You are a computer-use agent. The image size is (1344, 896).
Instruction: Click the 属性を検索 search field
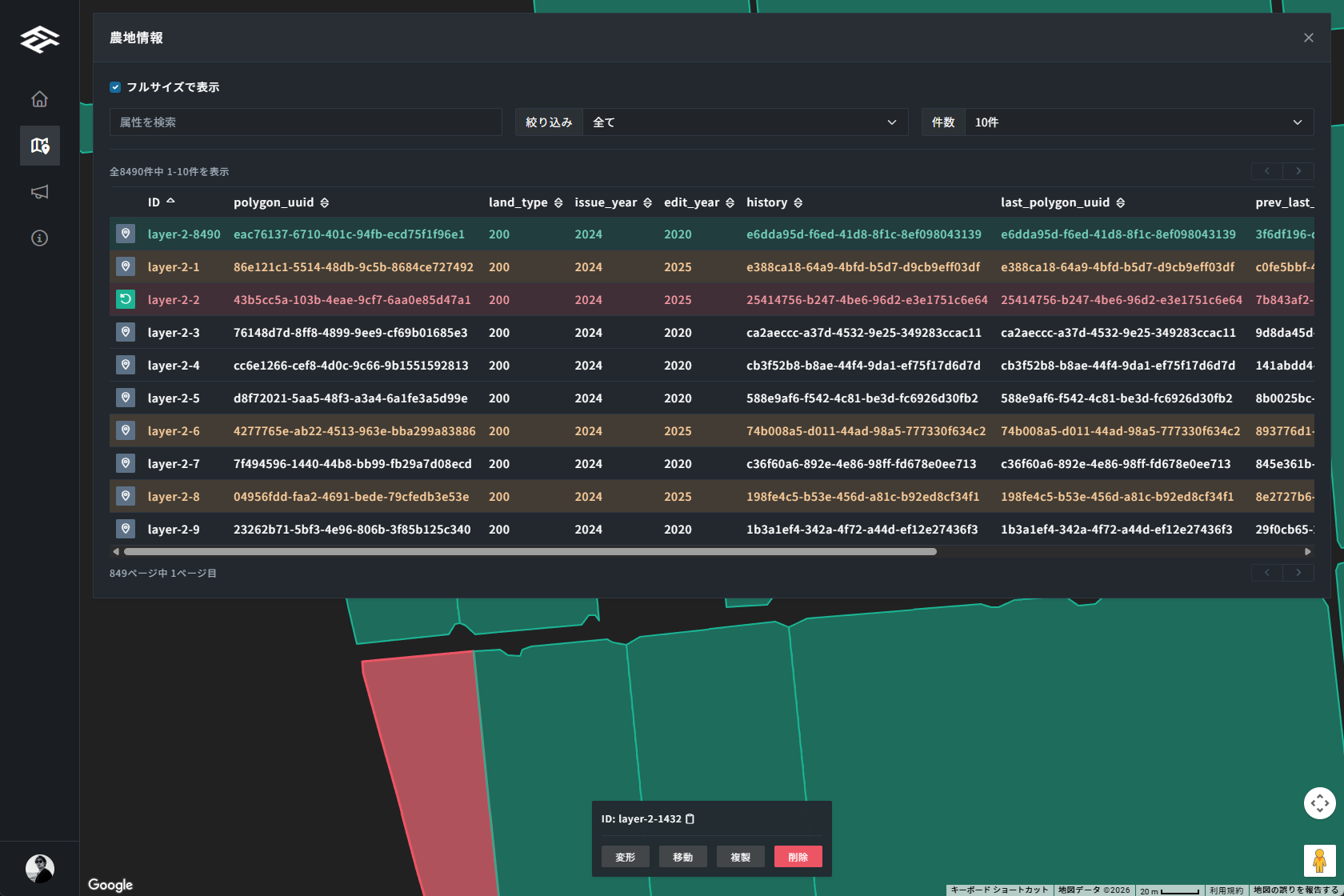click(x=306, y=122)
